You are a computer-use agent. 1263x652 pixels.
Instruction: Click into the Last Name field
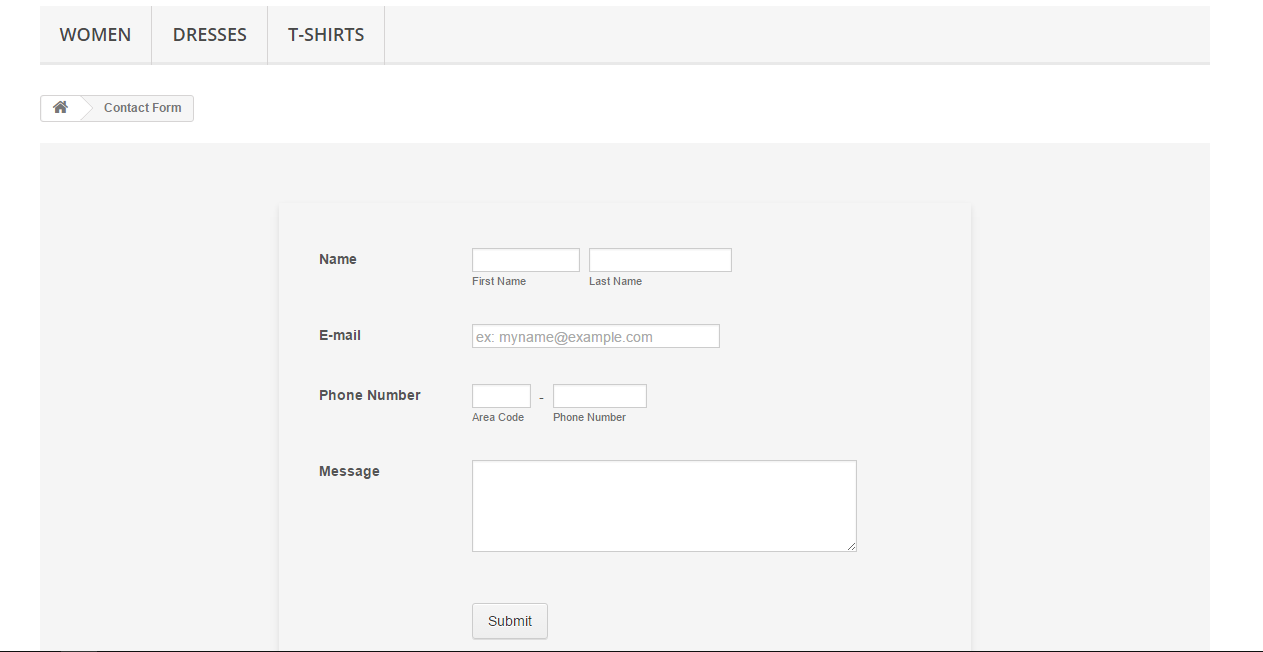coord(660,260)
